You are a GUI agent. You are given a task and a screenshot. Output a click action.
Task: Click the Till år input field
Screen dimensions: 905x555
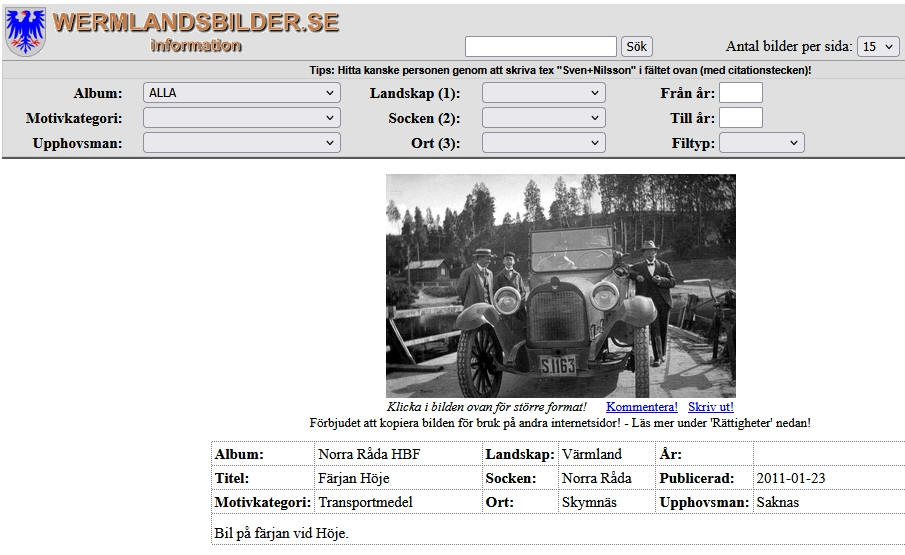[x=740, y=118]
